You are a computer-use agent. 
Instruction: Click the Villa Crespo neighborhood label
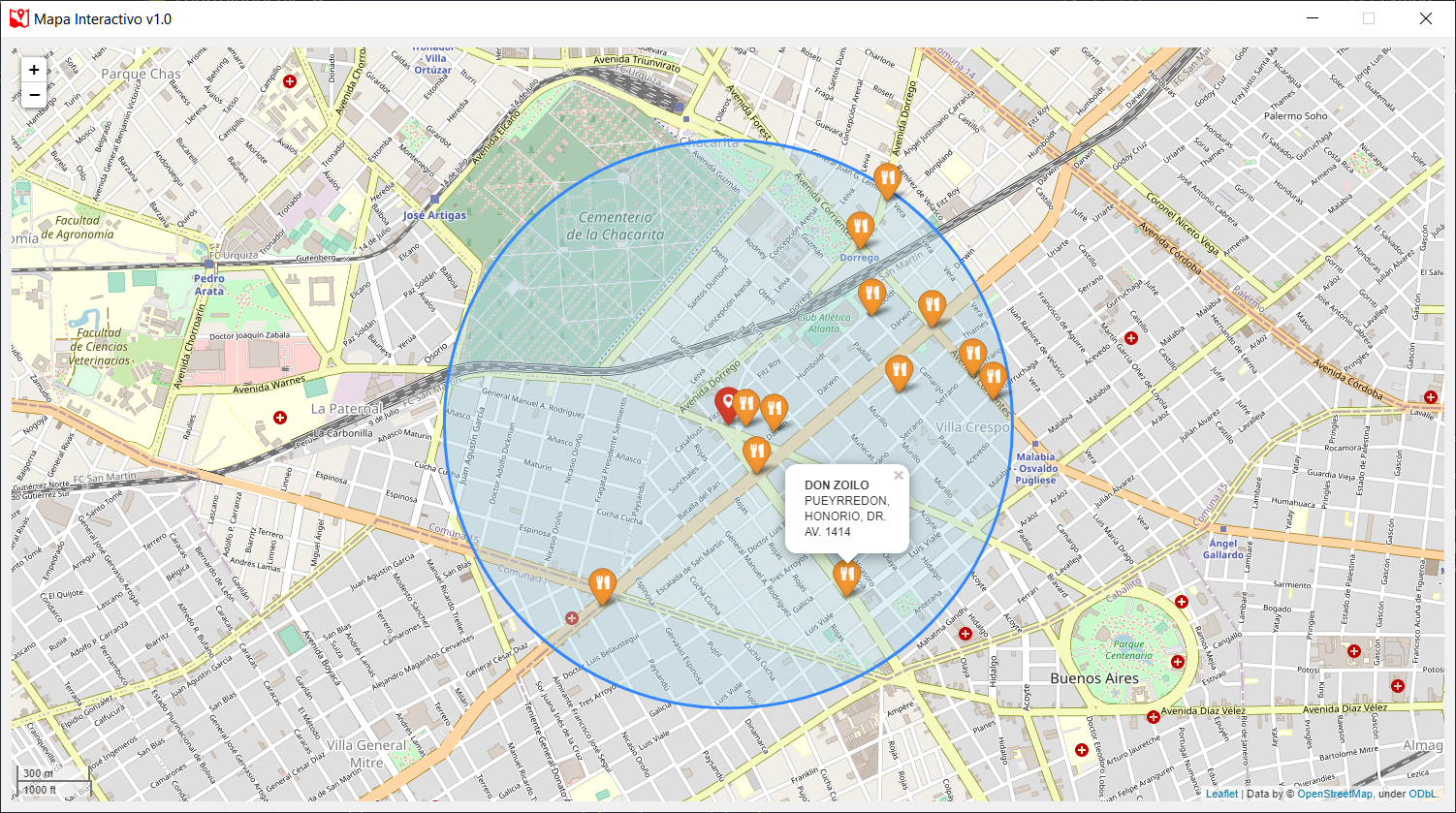973,427
